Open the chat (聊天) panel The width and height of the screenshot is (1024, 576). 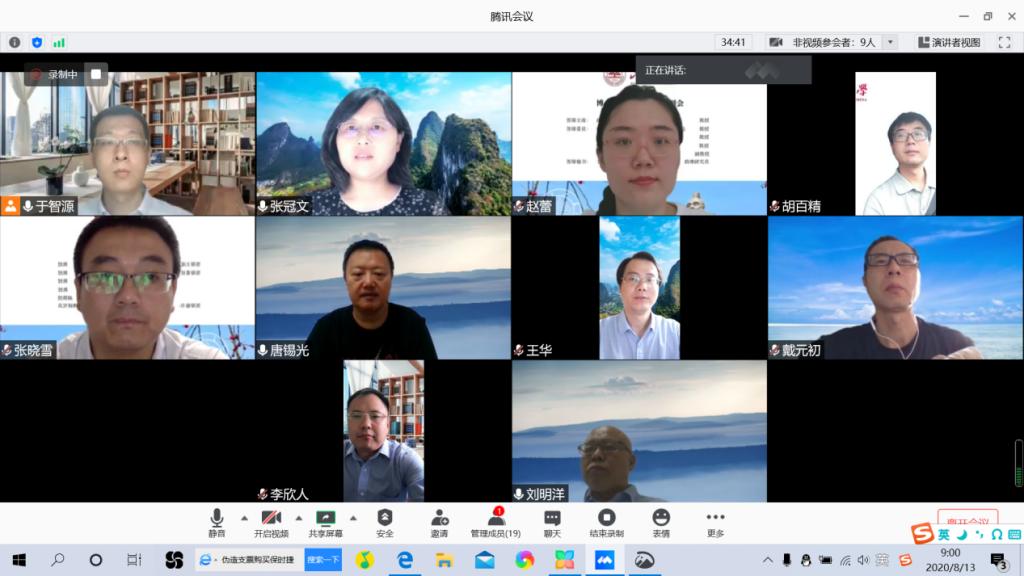point(552,518)
